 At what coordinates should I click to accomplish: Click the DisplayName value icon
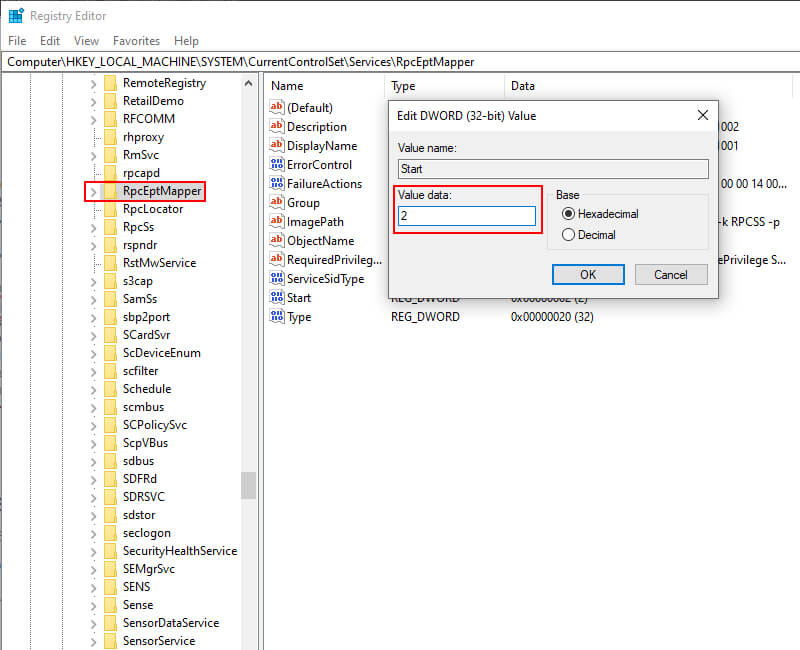click(277, 145)
